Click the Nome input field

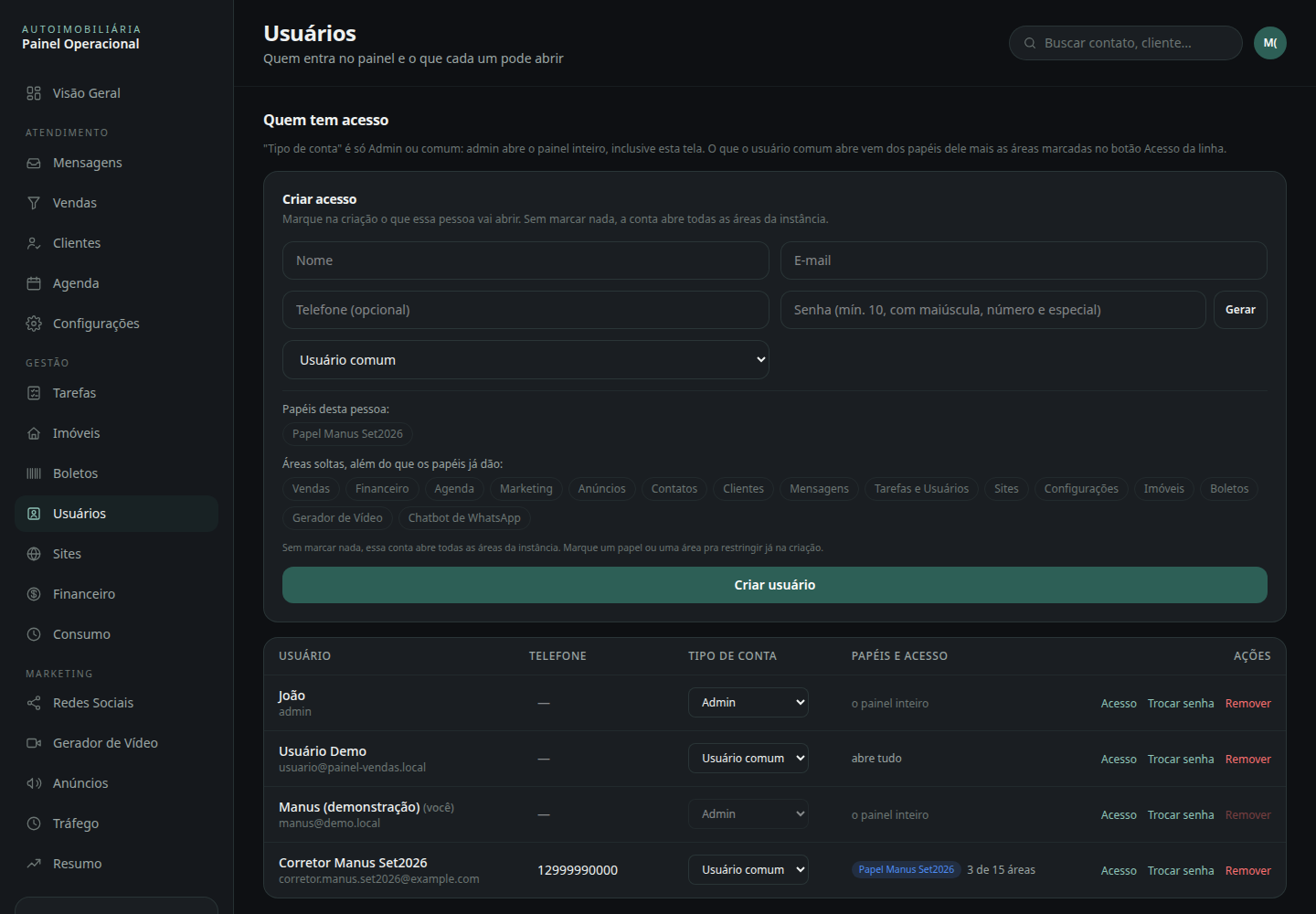point(525,260)
